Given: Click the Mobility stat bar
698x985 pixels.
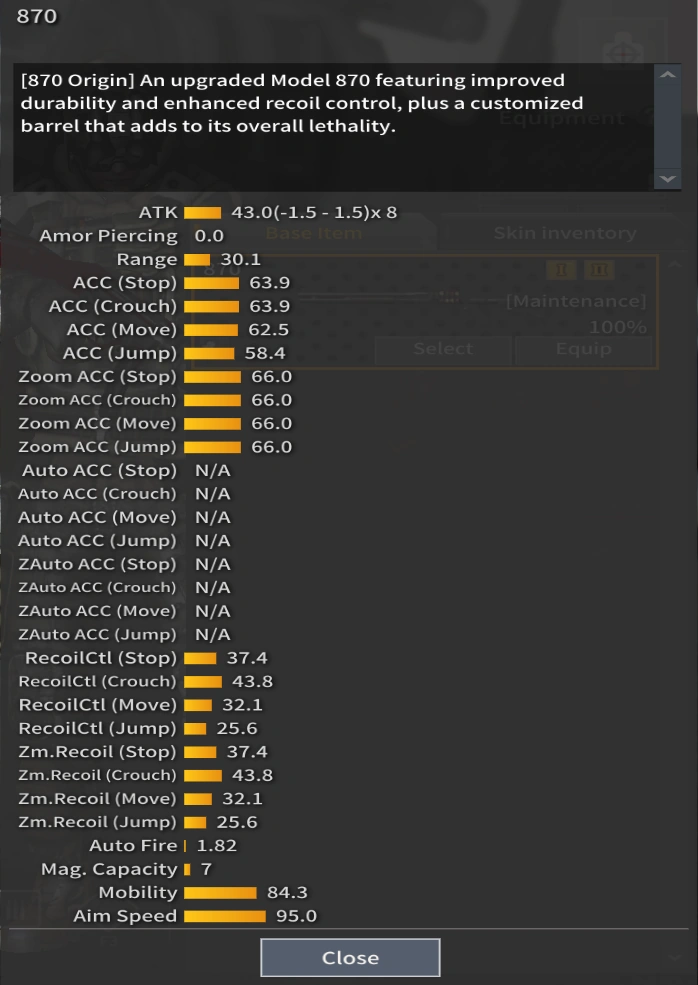Looking at the screenshot, I should tap(220, 892).
